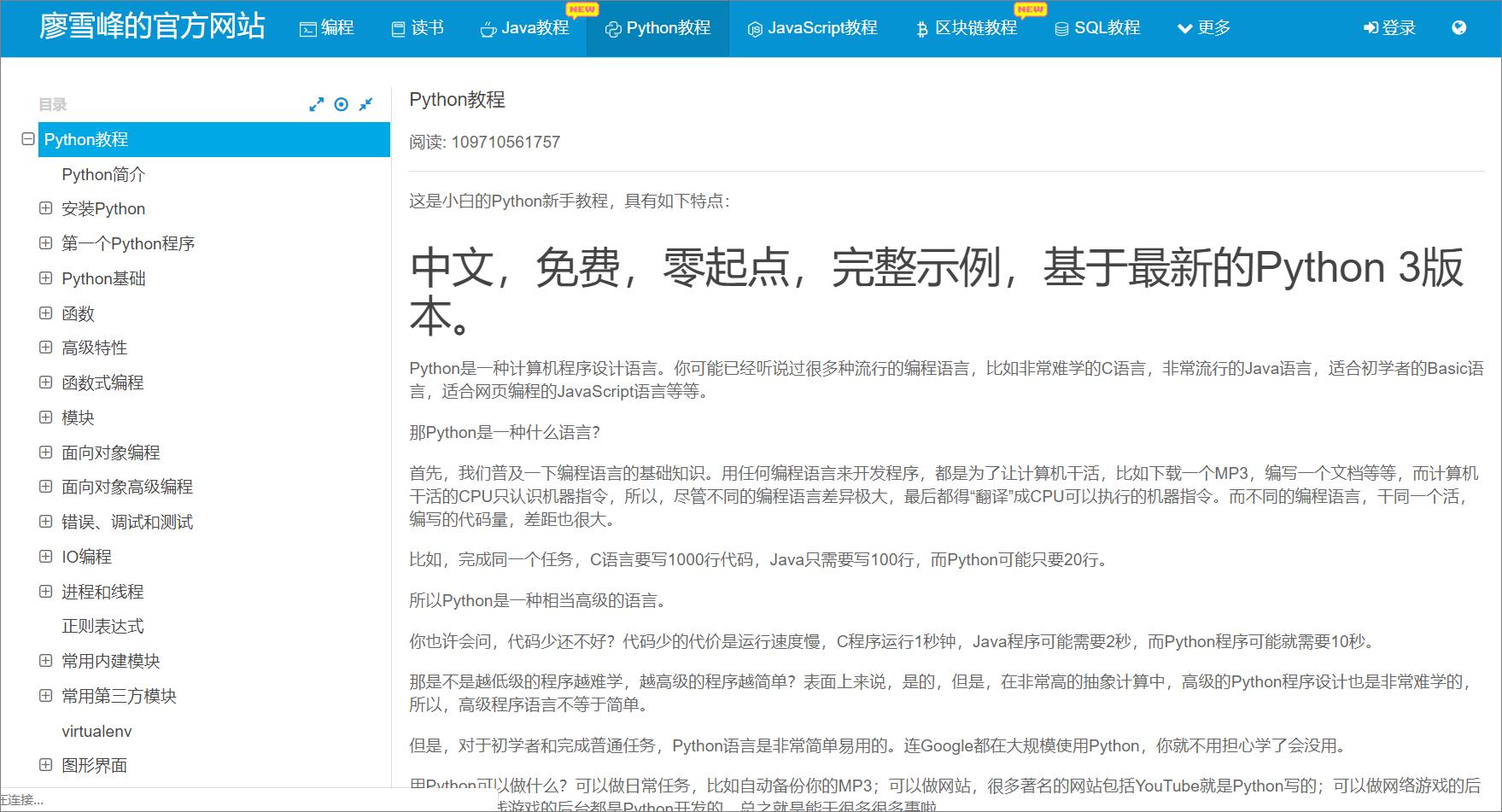Click the gears icon beside JavaScript教程

(753, 28)
